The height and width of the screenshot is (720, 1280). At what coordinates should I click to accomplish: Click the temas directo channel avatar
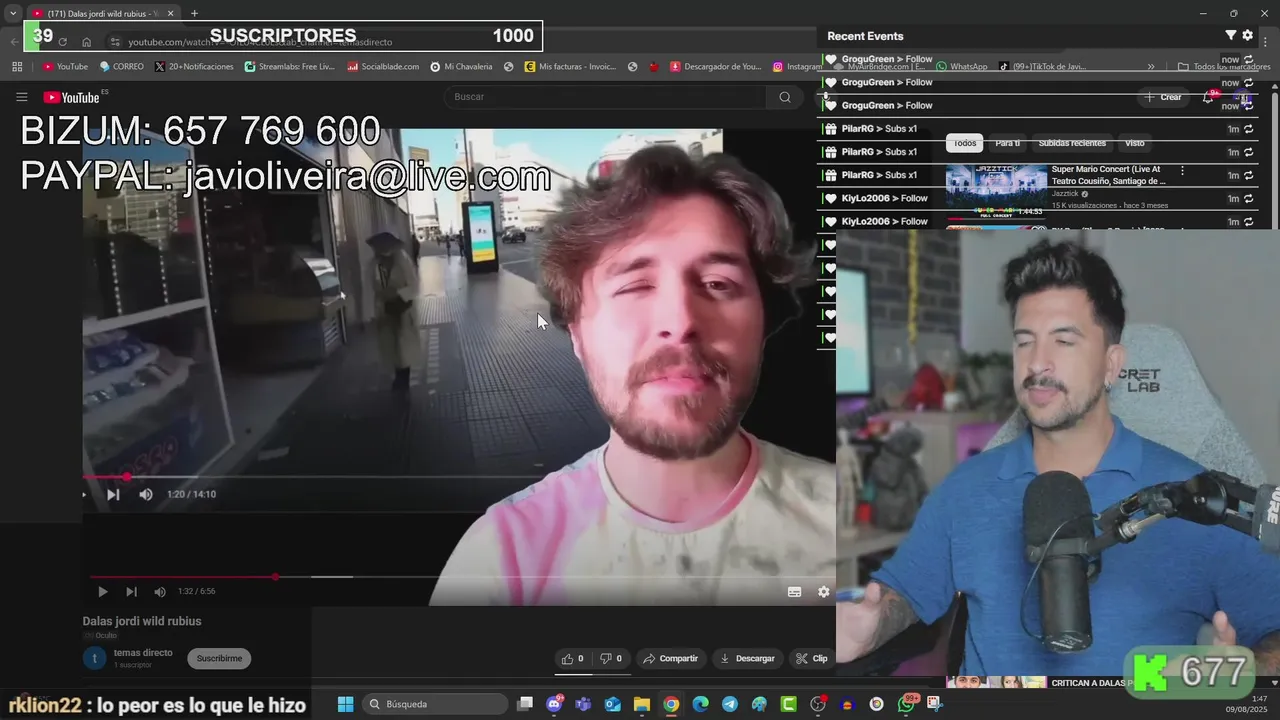click(x=95, y=658)
